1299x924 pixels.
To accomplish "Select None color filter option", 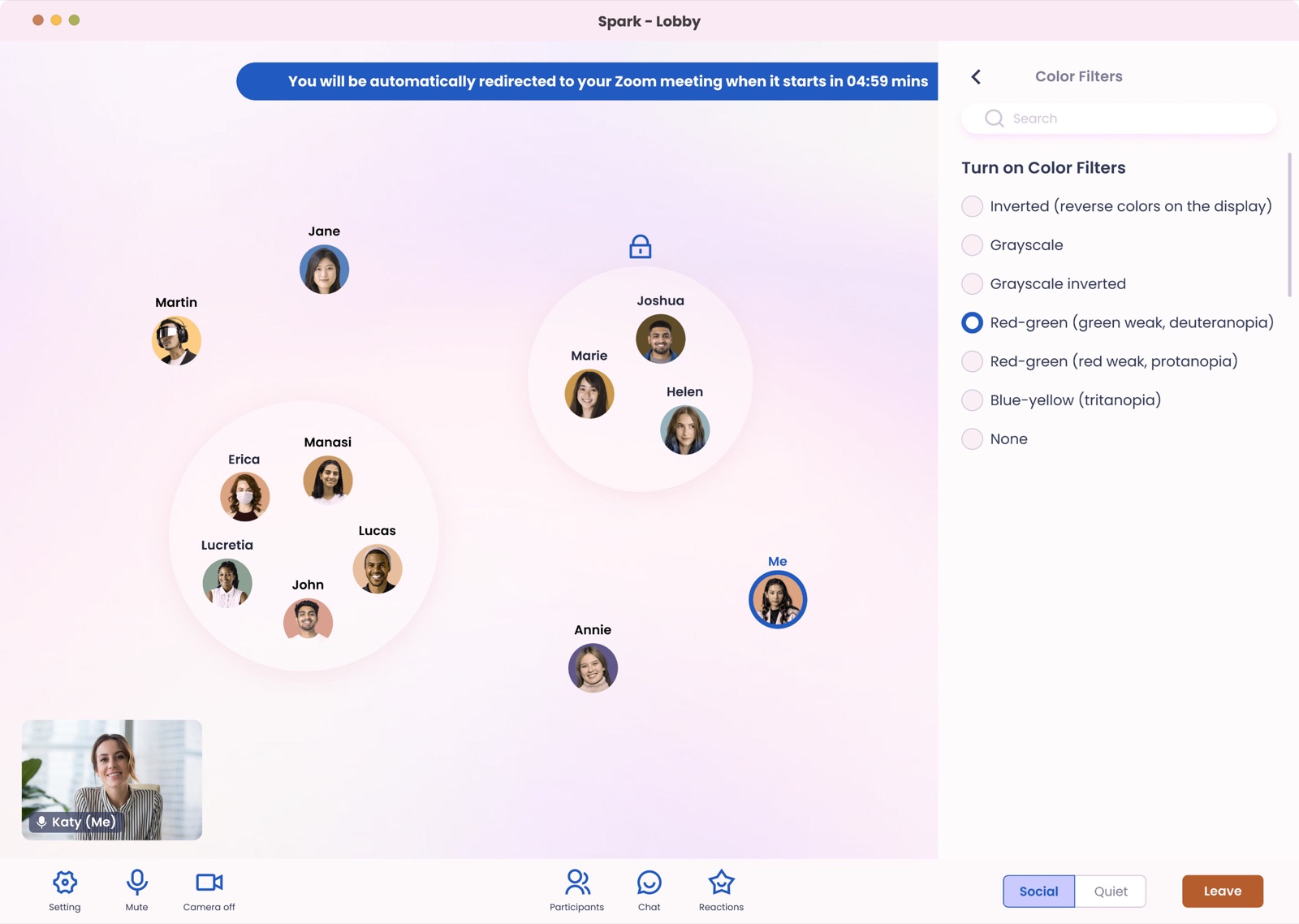I will 995,439.
